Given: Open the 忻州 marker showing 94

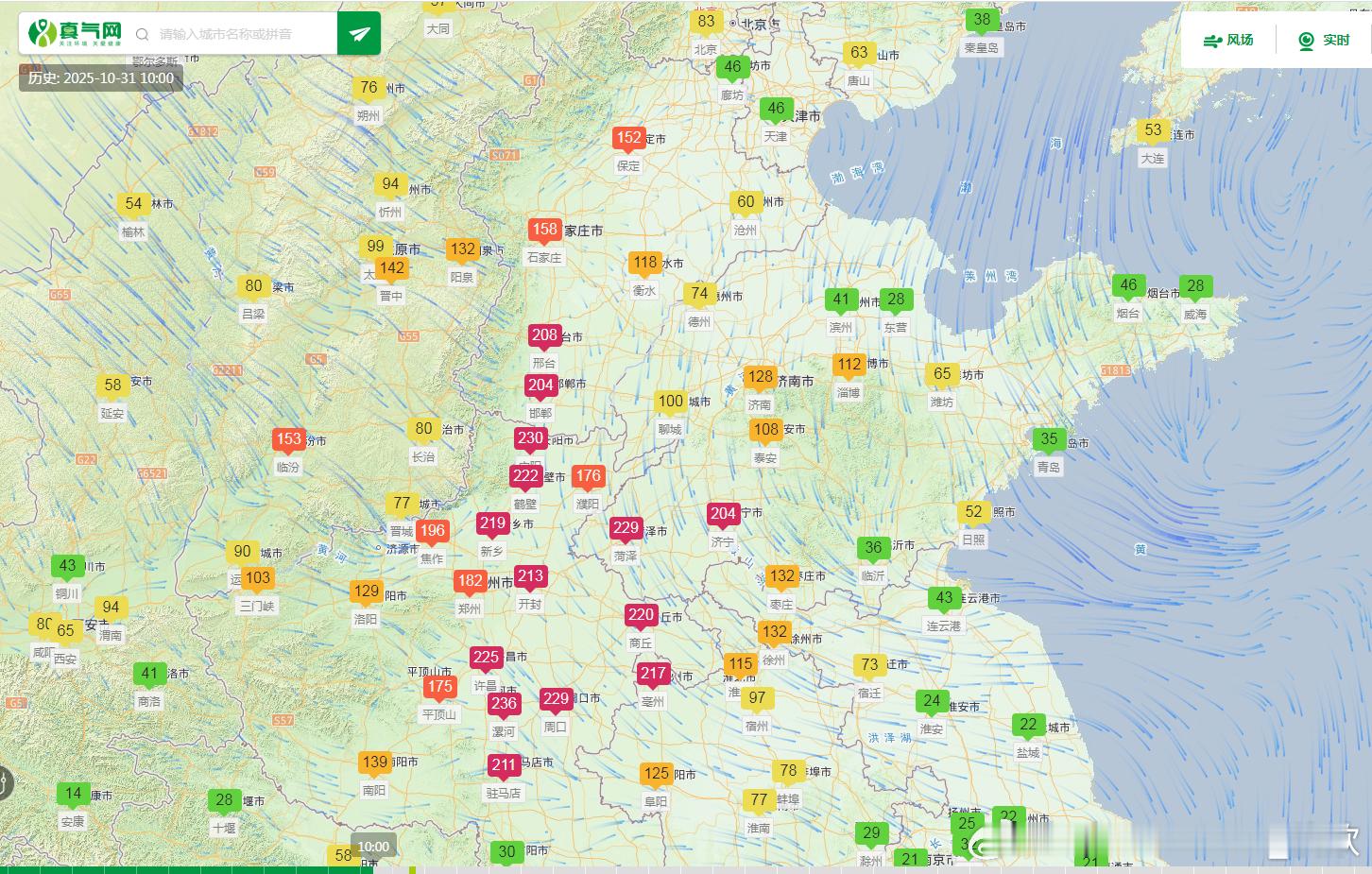Looking at the screenshot, I should [x=390, y=185].
